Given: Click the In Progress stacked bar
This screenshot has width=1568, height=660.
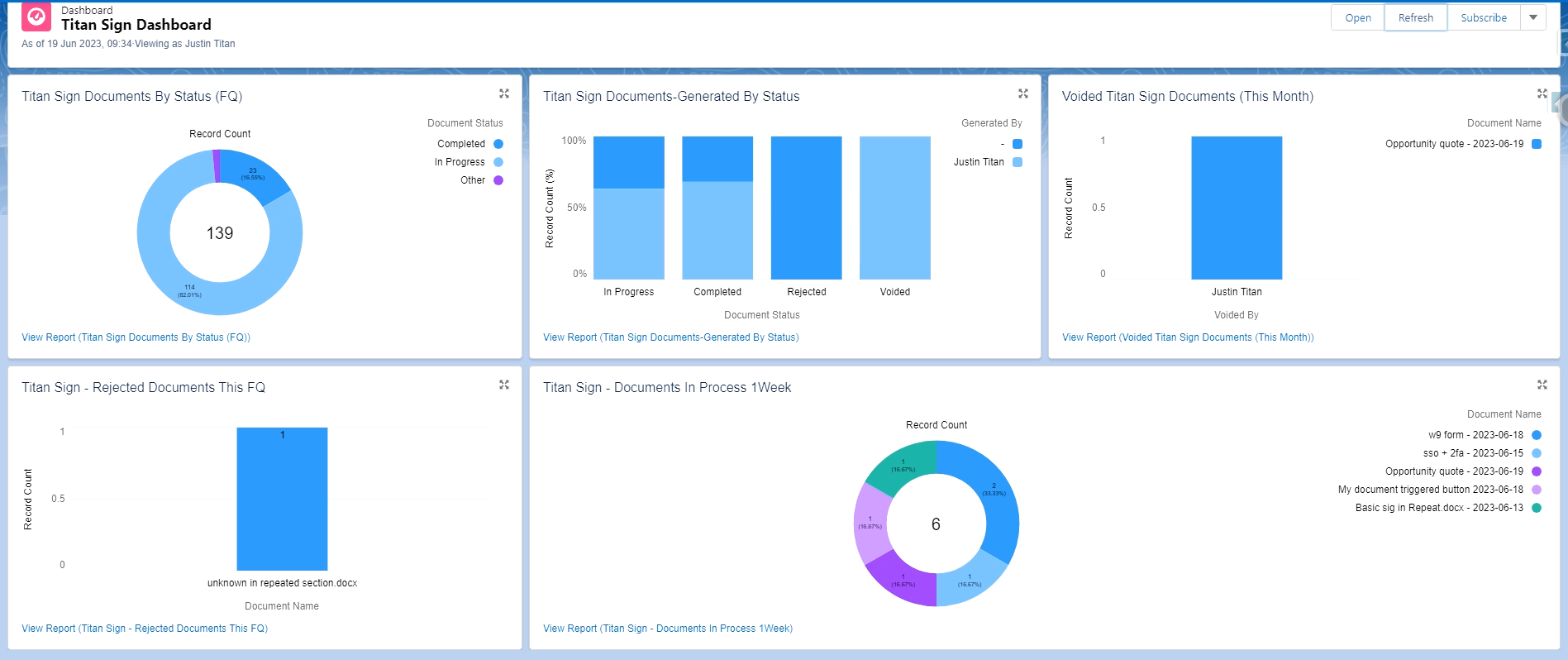Looking at the screenshot, I should click(x=629, y=208).
